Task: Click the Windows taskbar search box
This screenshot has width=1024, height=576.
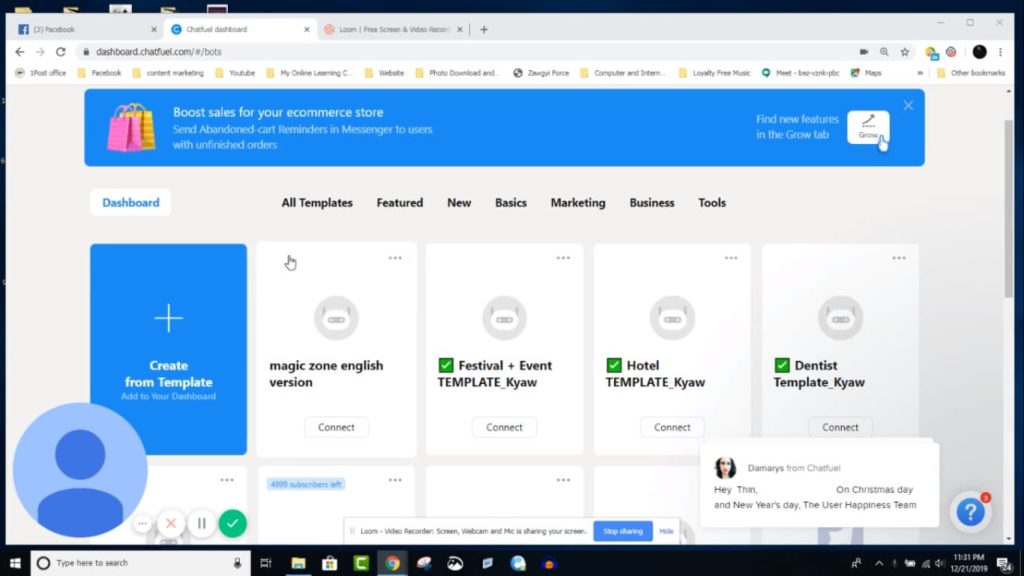Action: pos(140,563)
